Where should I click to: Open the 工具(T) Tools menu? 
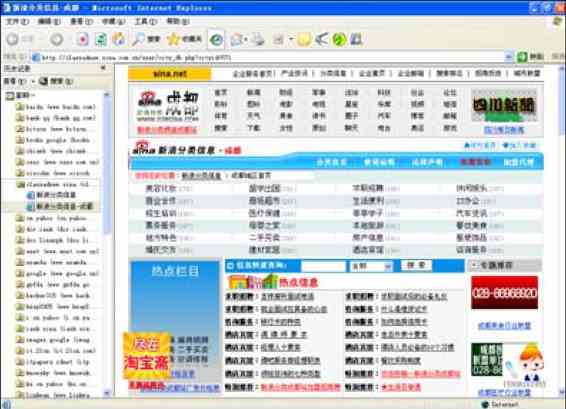pos(145,22)
